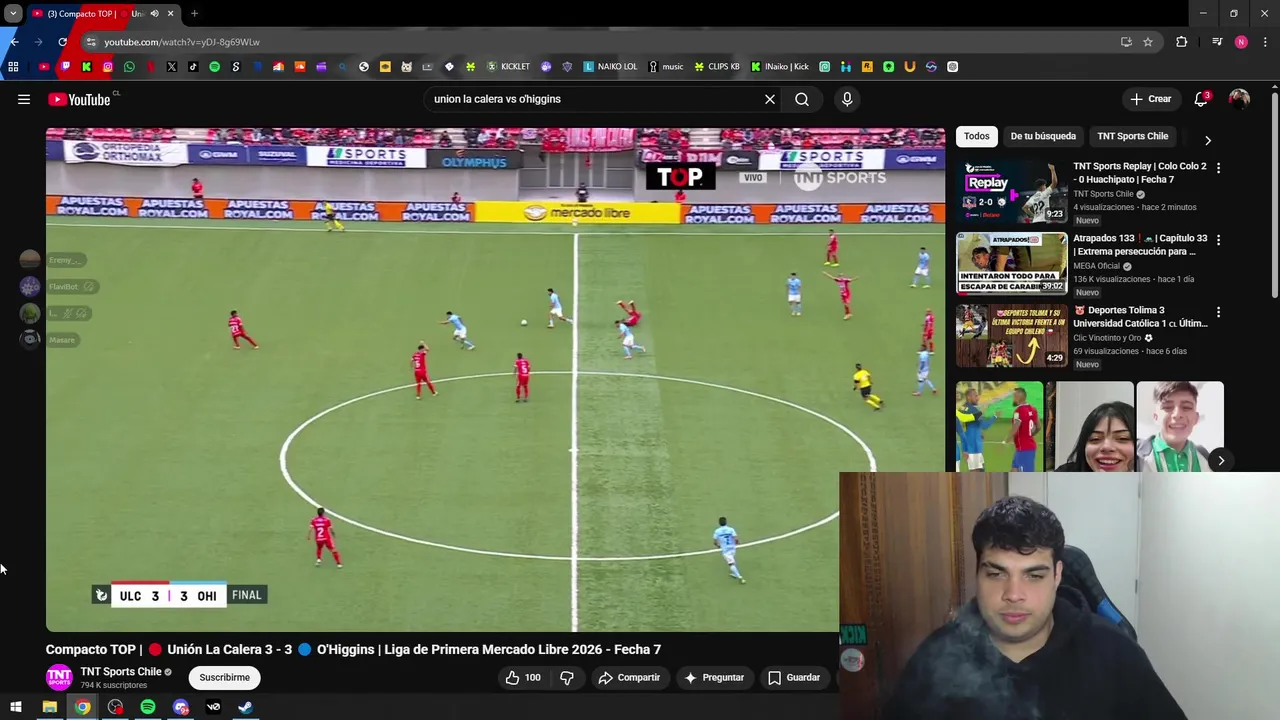Close the Compacto TOP browser tab
This screenshot has width=1280, height=720.
coord(170,14)
